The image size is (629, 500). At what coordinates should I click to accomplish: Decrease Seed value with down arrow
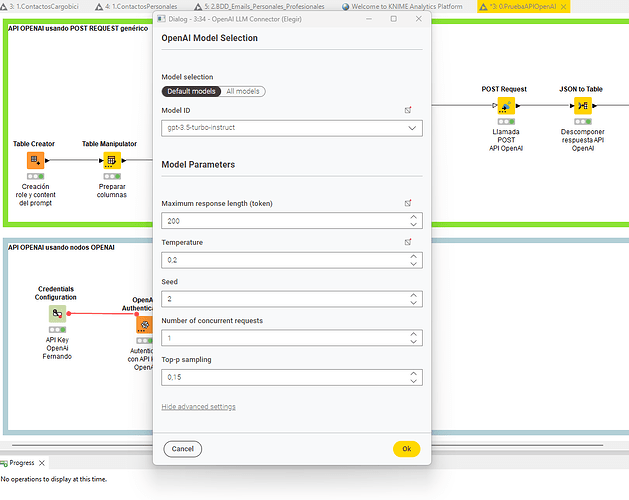coord(413,303)
